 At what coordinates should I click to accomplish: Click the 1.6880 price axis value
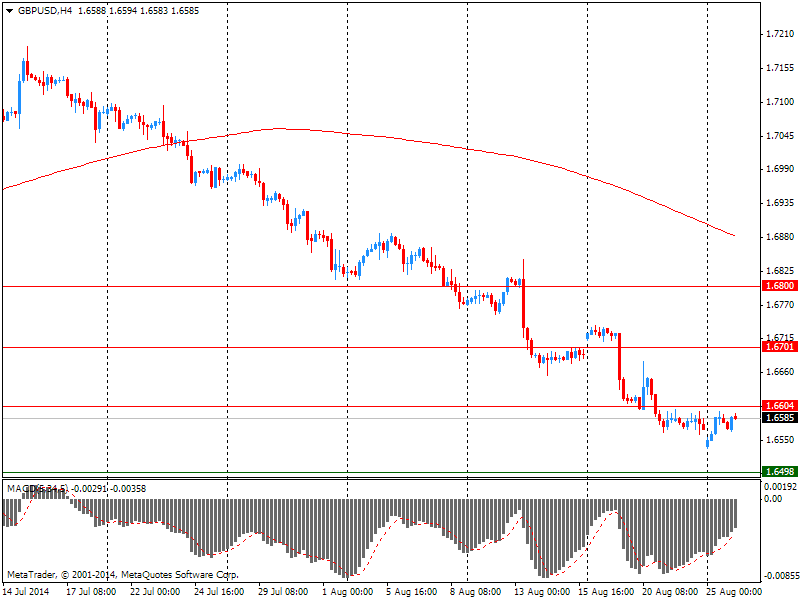pyautogui.click(x=781, y=237)
